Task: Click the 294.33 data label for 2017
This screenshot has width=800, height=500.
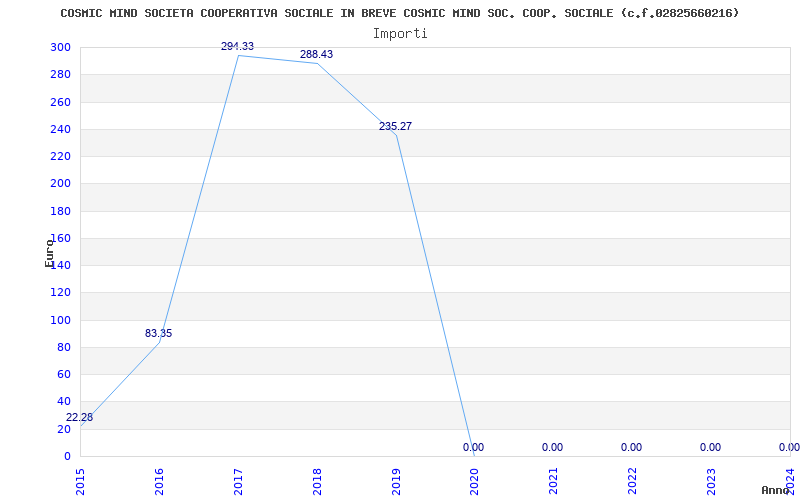Action: (237, 46)
